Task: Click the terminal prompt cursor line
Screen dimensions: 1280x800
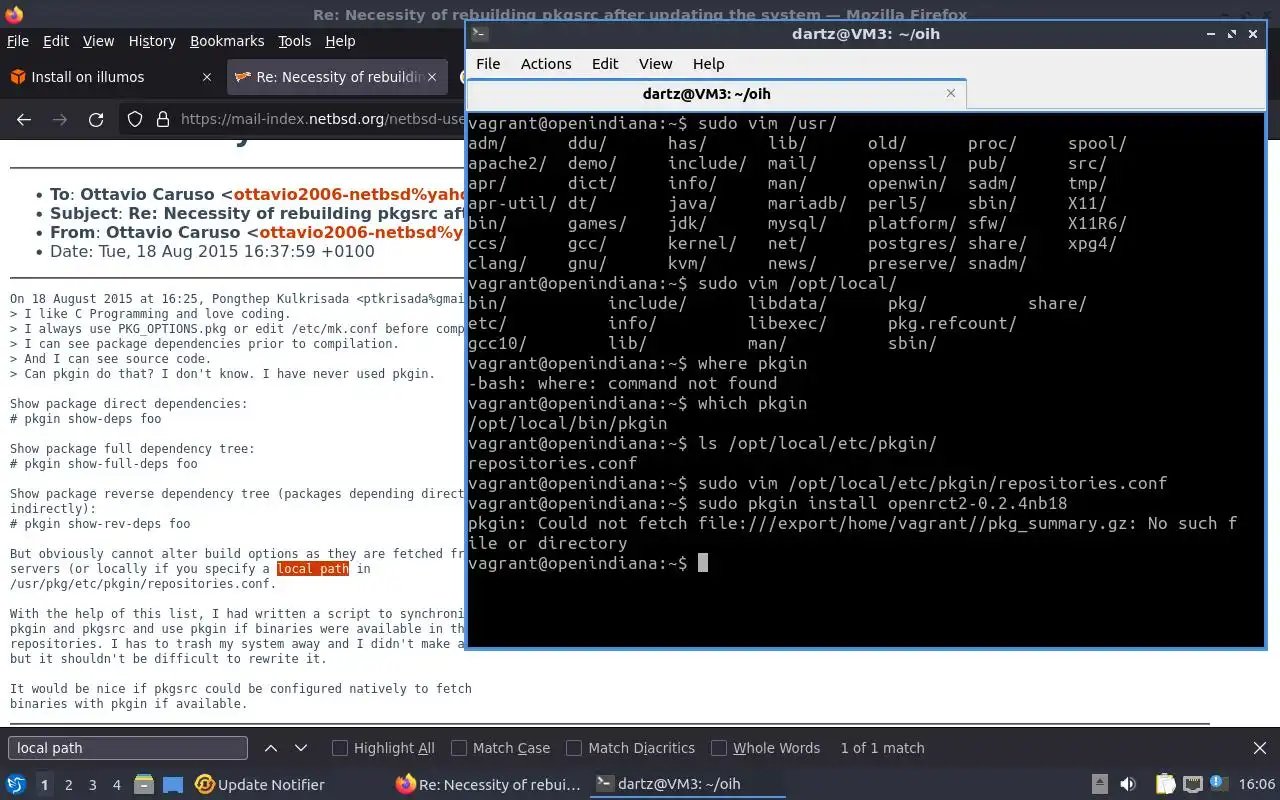Action: point(588,563)
